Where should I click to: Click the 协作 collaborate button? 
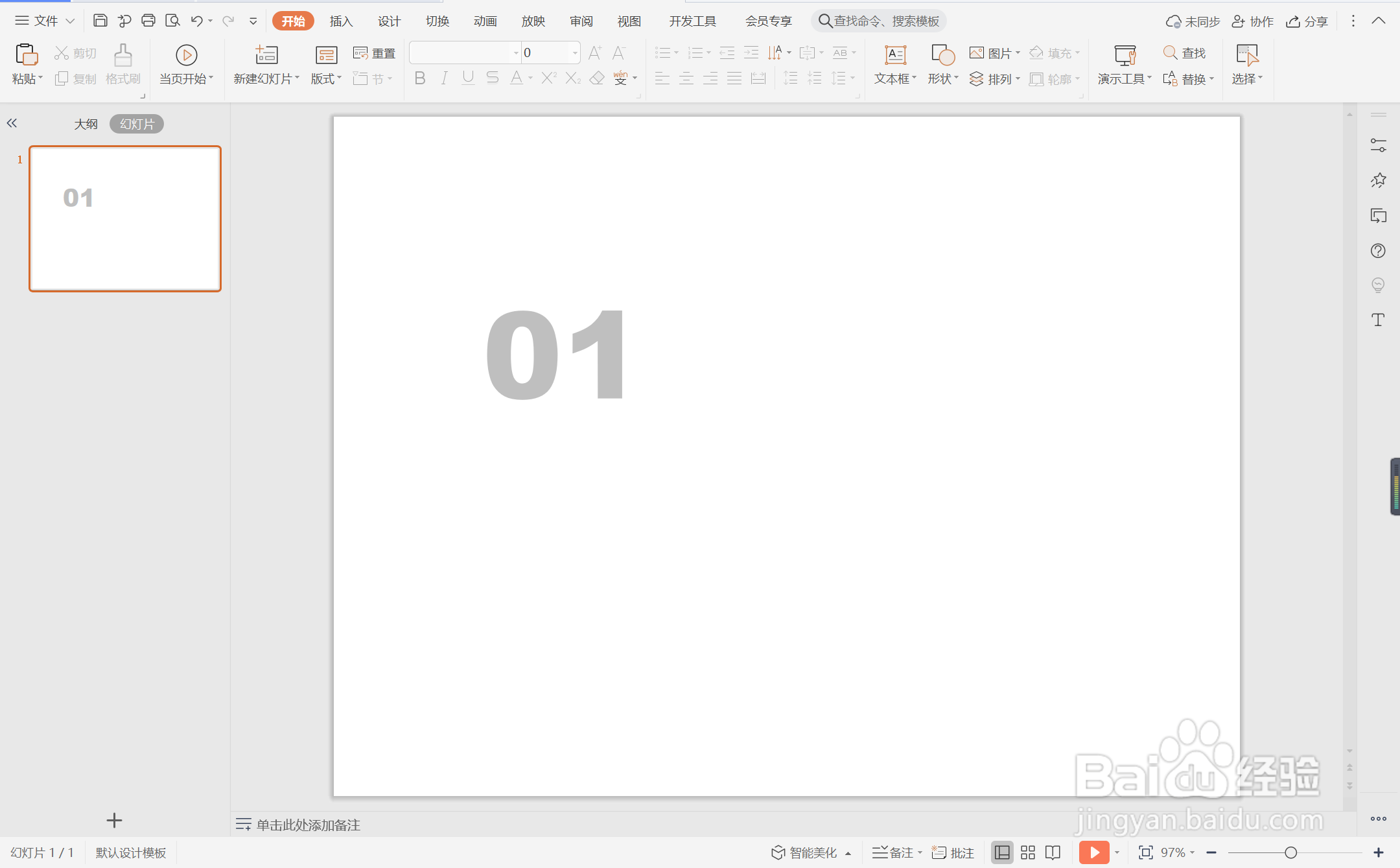tap(1252, 21)
